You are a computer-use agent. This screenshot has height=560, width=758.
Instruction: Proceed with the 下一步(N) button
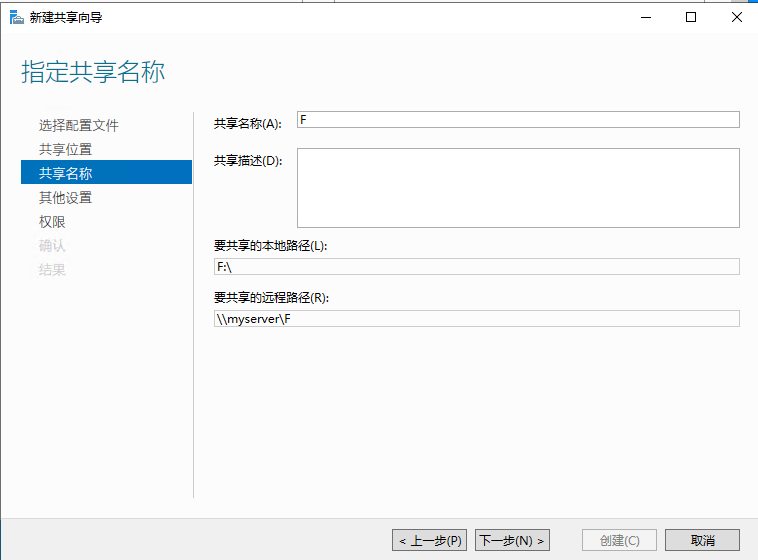pyautogui.click(x=512, y=540)
